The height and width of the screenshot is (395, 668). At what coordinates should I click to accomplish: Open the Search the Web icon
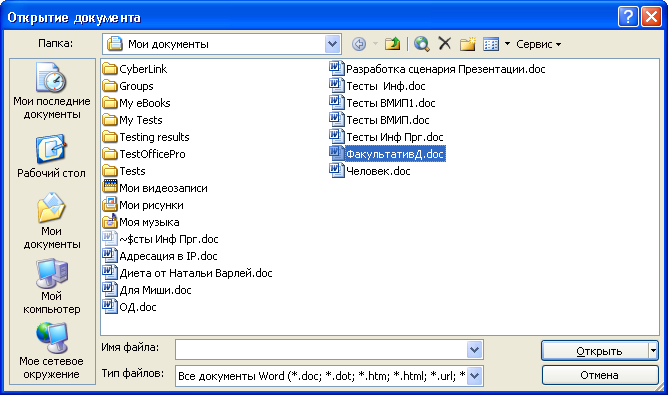[x=421, y=44]
